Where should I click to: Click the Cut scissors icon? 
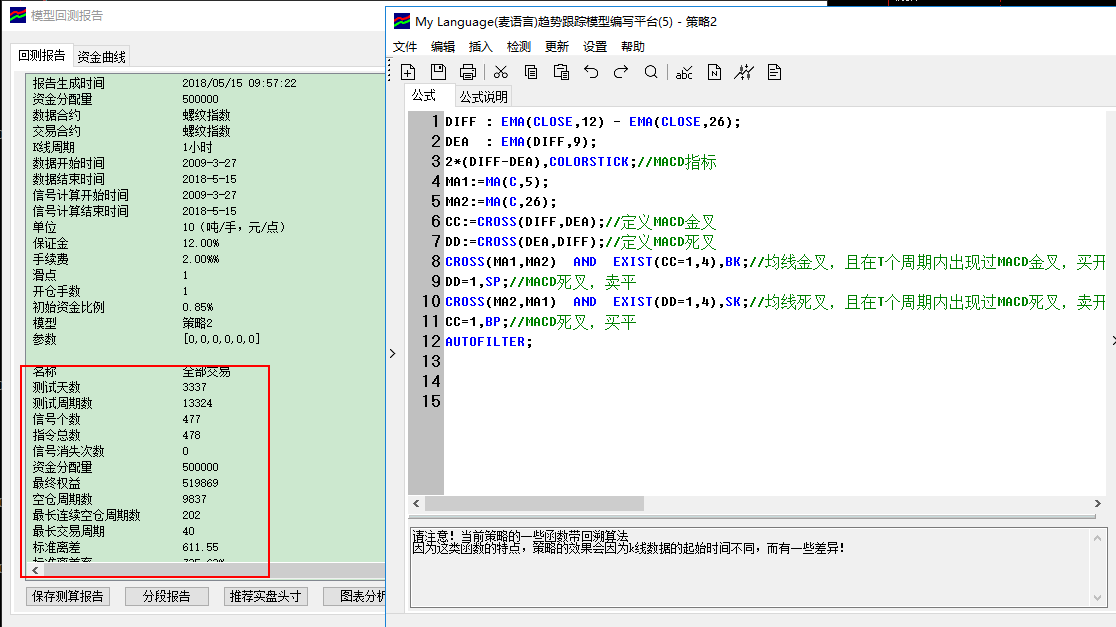[x=501, y=72]
